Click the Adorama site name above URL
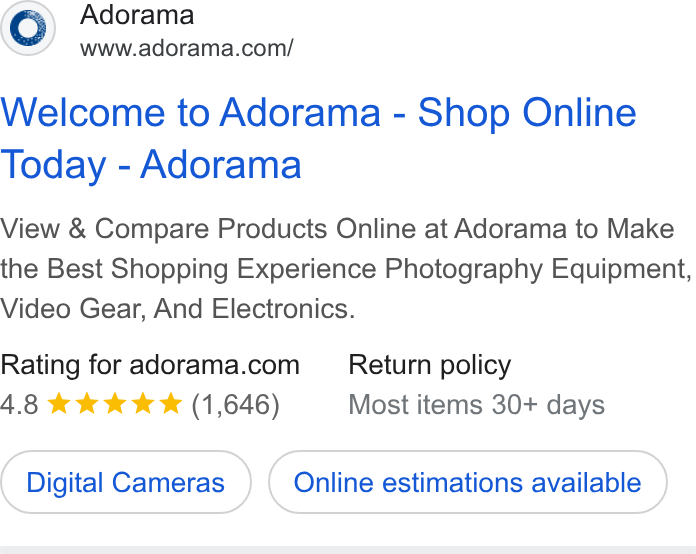This screenshot has width=696, height=554. (137, 15)
